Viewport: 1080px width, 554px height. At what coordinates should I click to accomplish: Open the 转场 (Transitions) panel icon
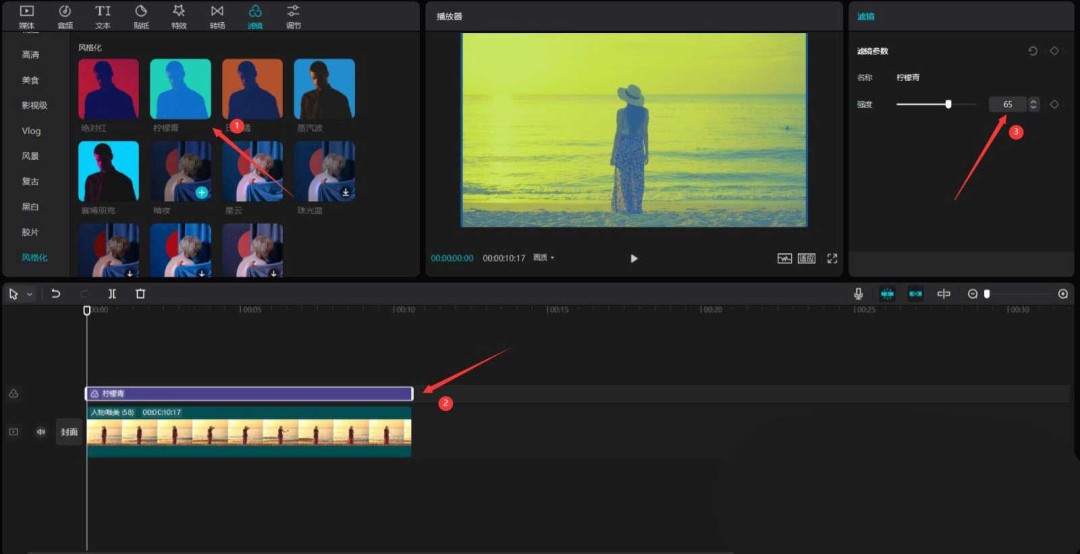click(x=217, y=15)
